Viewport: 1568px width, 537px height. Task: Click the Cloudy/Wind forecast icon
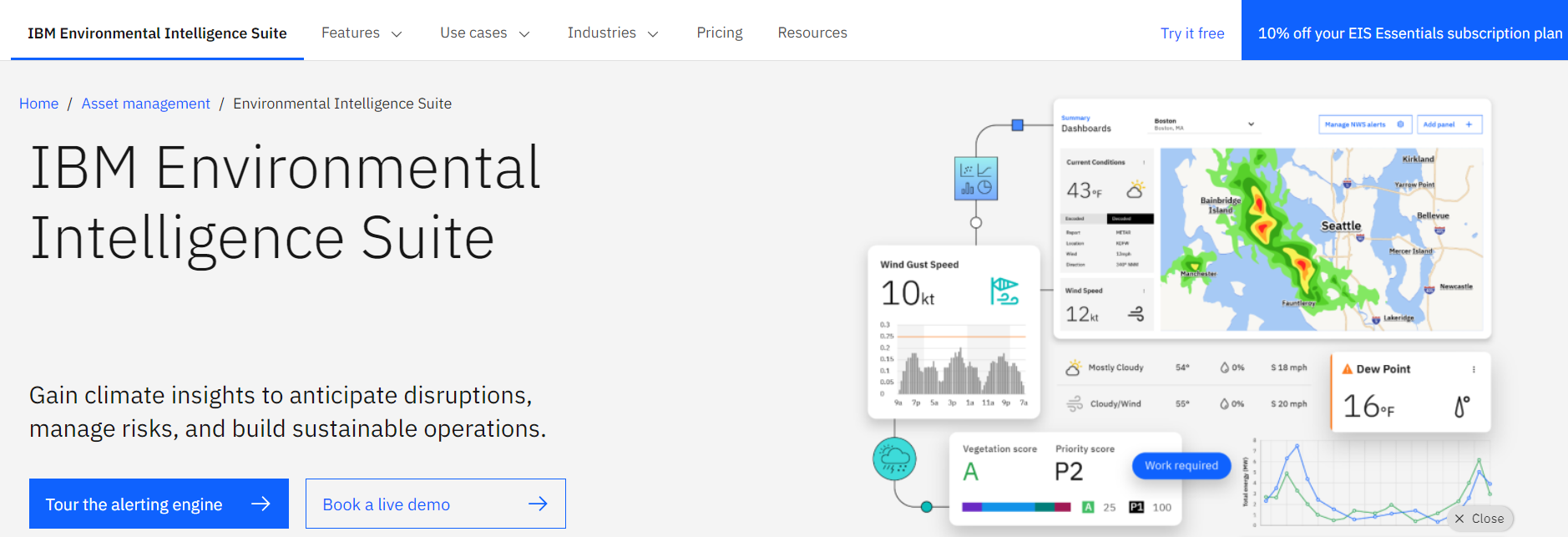pos(1075,404)
